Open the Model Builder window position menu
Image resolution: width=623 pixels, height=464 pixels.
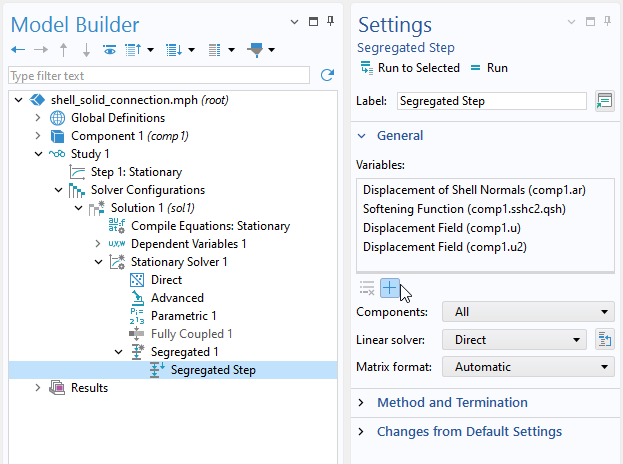coord(294,22)
